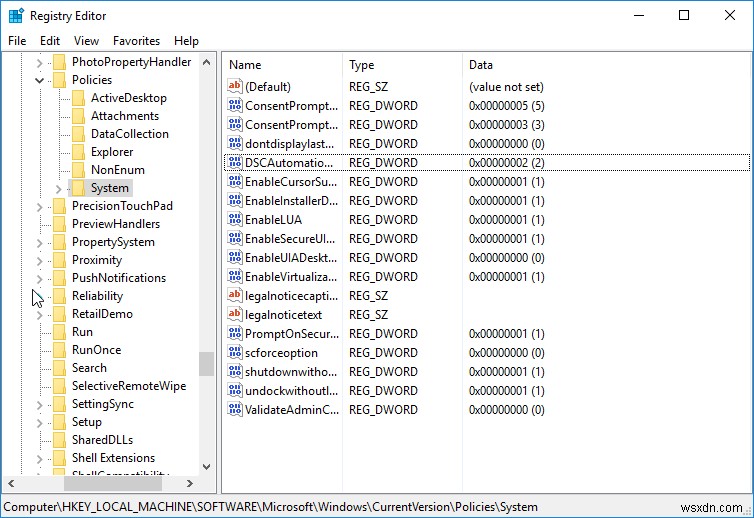Click the folder icon of RunOnce key
The height and width of the screenshot is (518, 754).
point(59,350)
